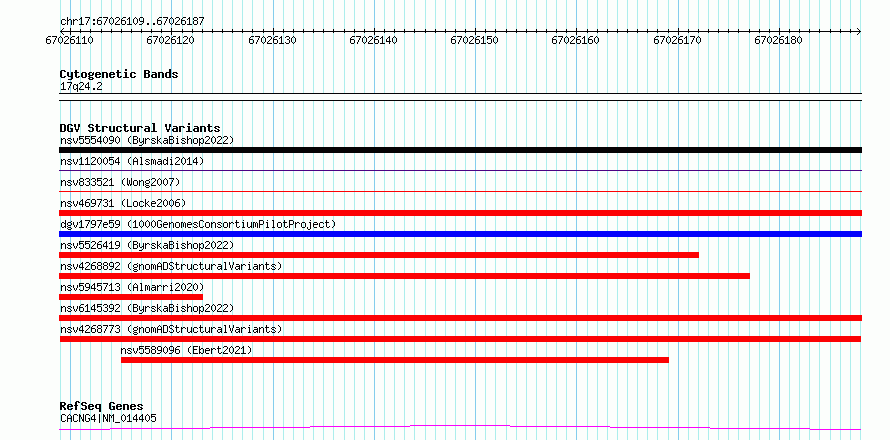Click ruler position 67026150

[475, 40]
